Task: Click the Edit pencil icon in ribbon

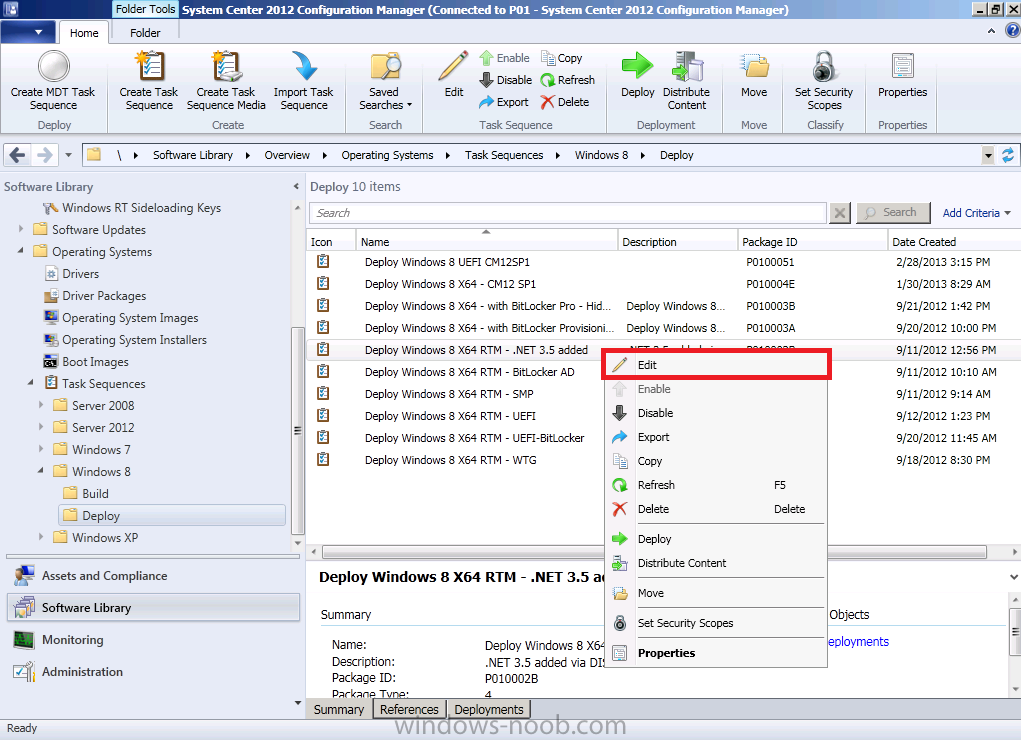Action: click(x=453, y=66)
